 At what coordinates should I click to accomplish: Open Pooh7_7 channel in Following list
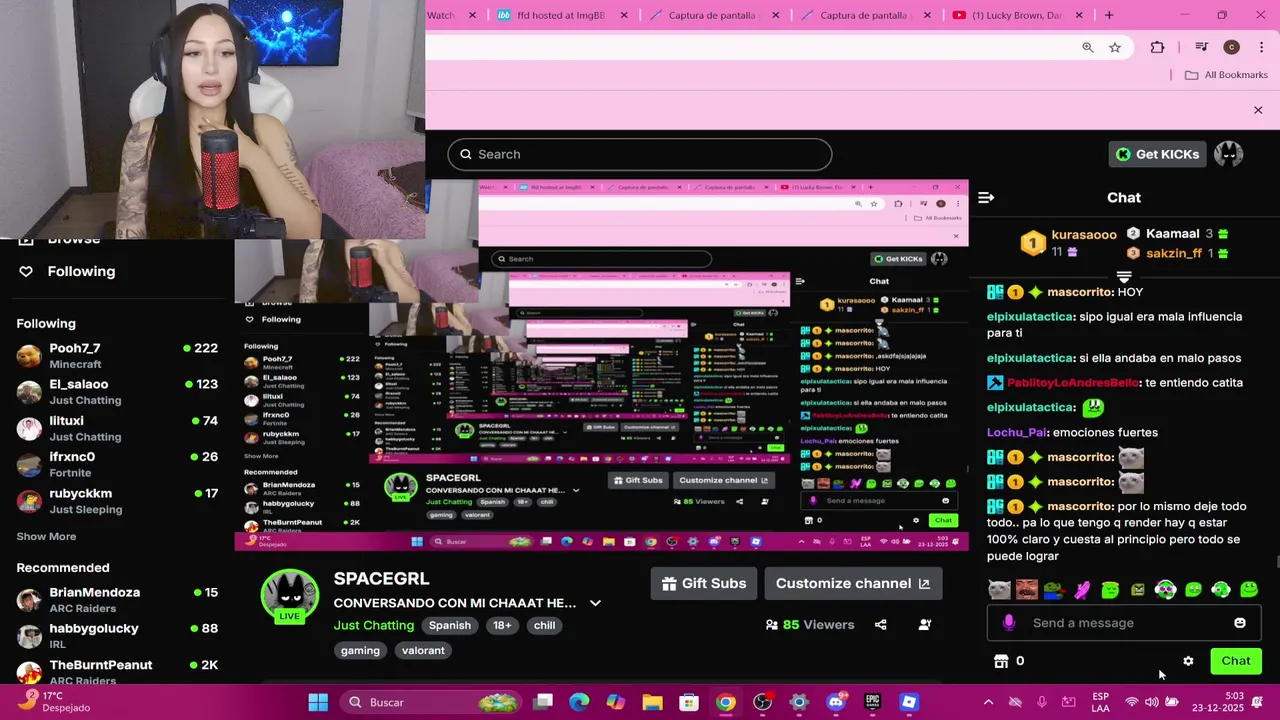click(117, 356)
